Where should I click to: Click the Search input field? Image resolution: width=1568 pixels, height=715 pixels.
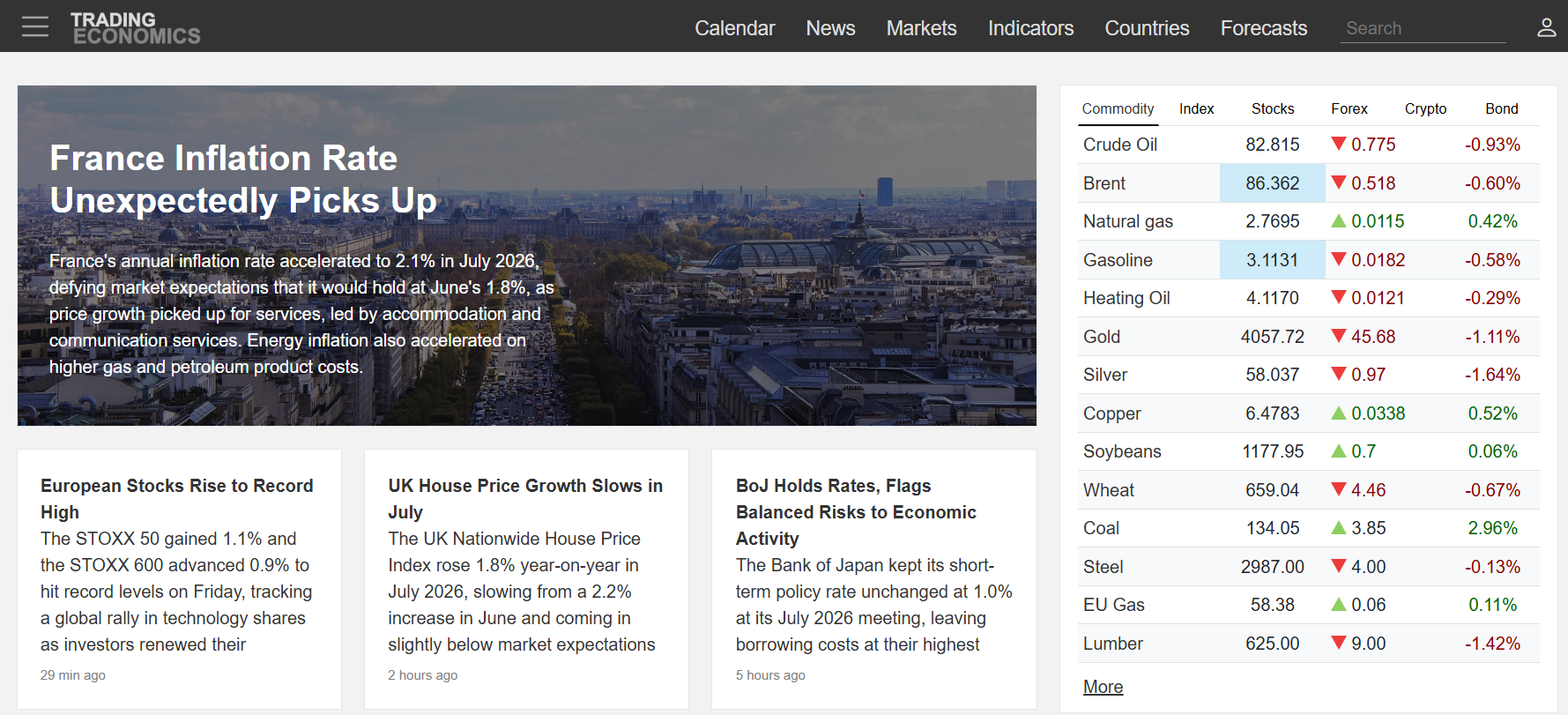click(1423, 28)
